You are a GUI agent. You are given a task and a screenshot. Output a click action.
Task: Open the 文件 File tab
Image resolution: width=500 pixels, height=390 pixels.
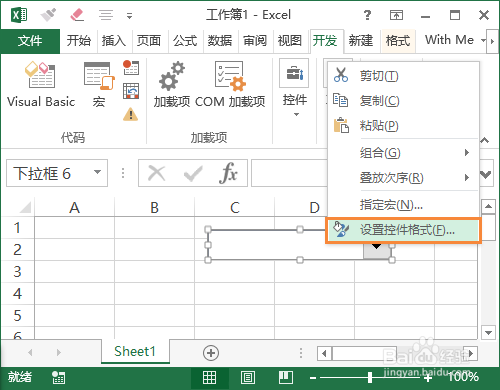(x=30, y=41)
